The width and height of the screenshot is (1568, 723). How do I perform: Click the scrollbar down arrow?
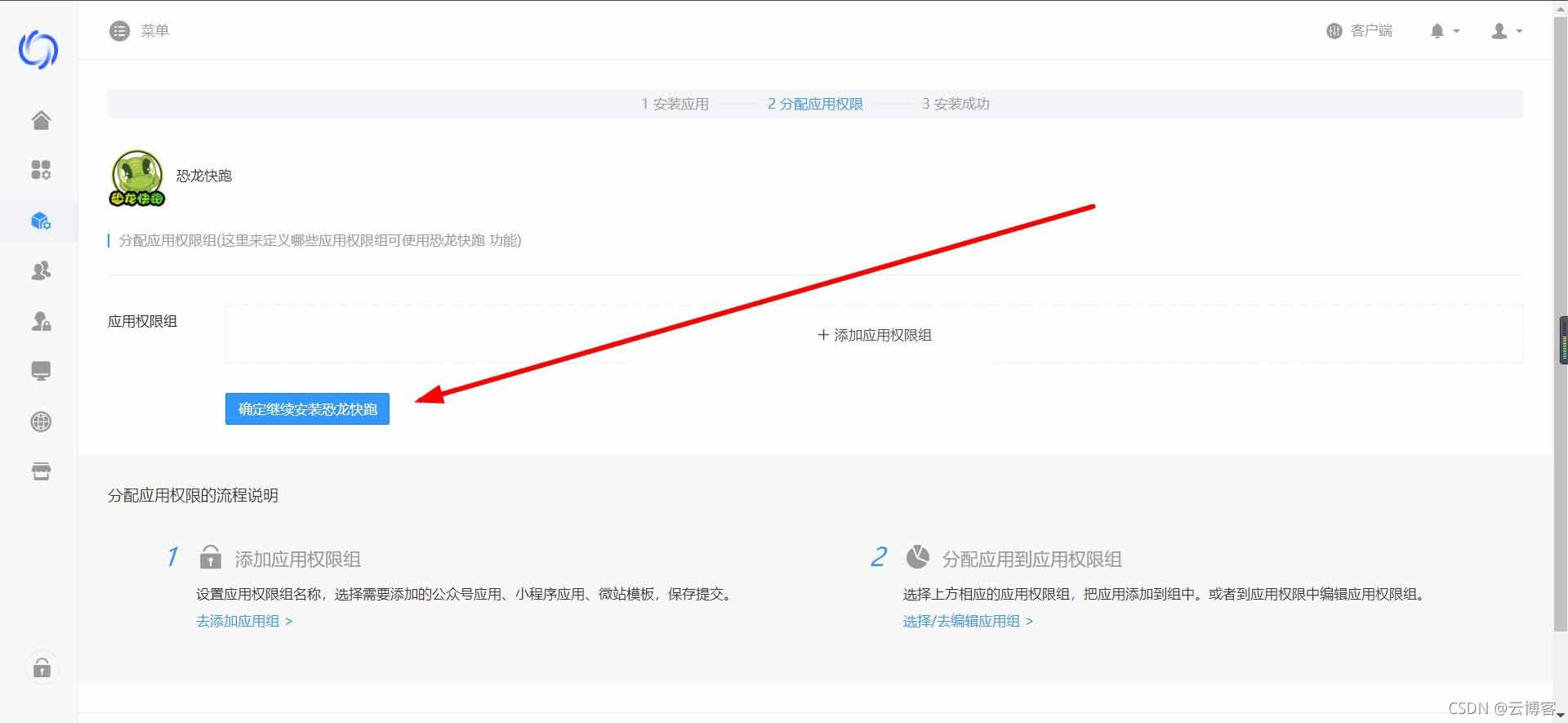1561,716
